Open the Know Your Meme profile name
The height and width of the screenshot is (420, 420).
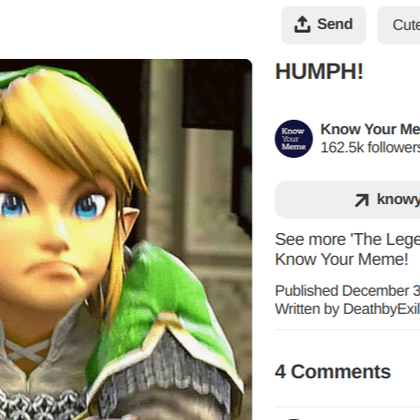[x=370, y=129]
